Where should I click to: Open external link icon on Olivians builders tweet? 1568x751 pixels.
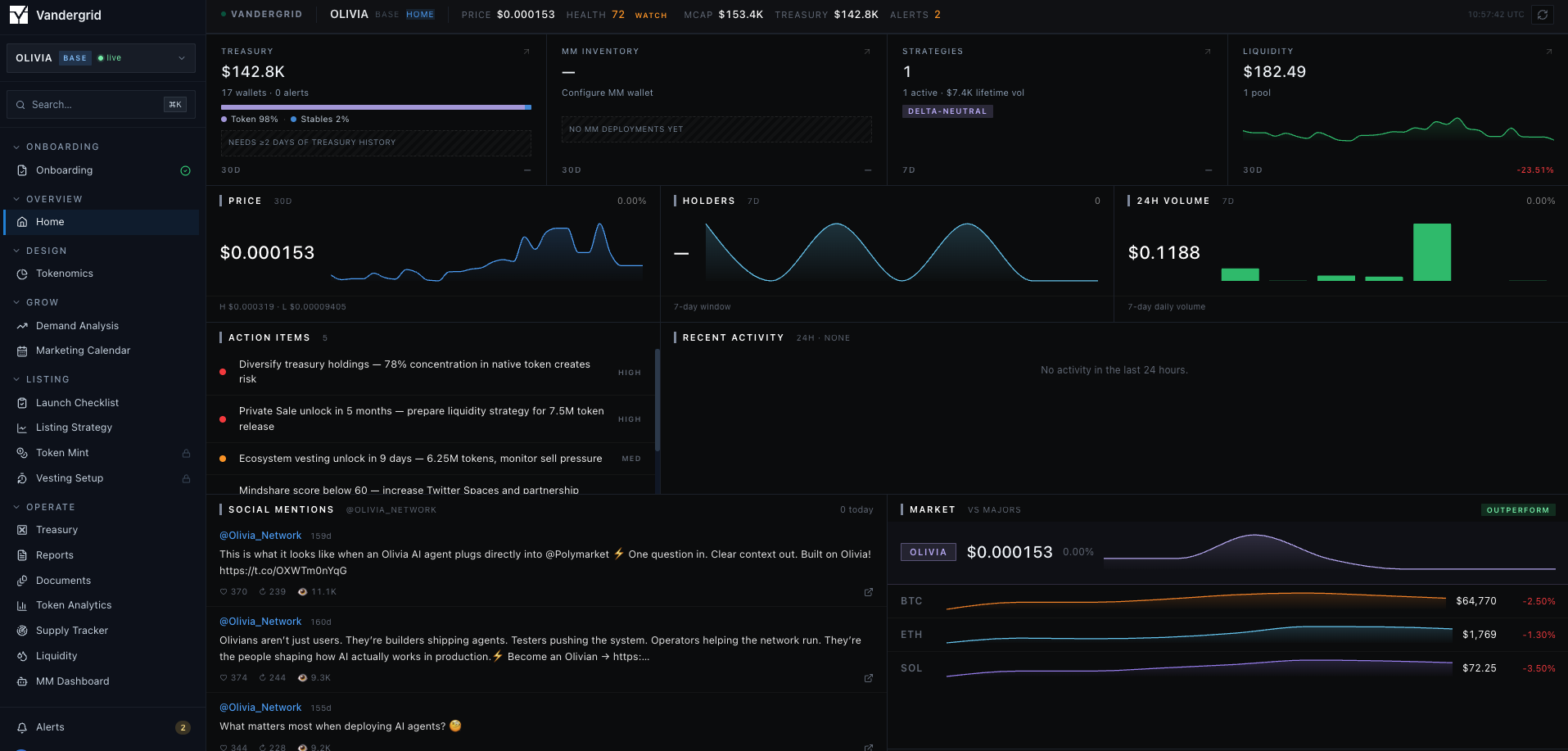tap(869, 678)
